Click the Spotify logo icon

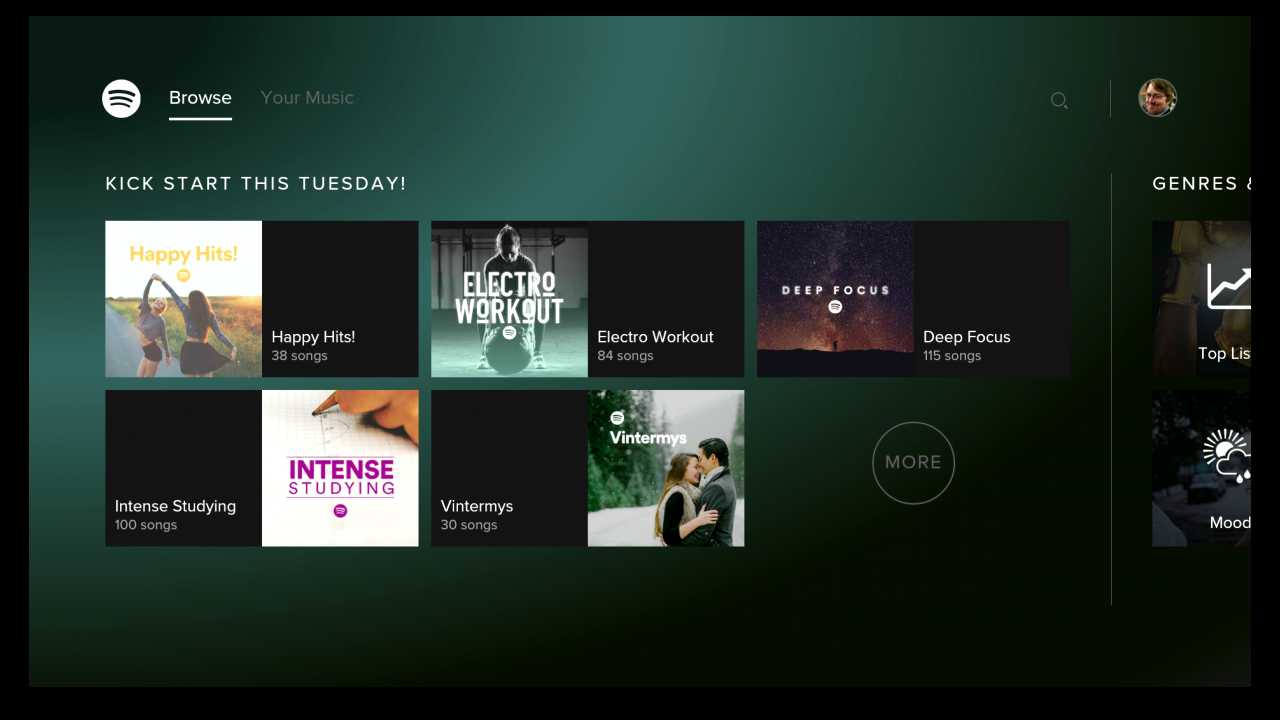point(121,98)
